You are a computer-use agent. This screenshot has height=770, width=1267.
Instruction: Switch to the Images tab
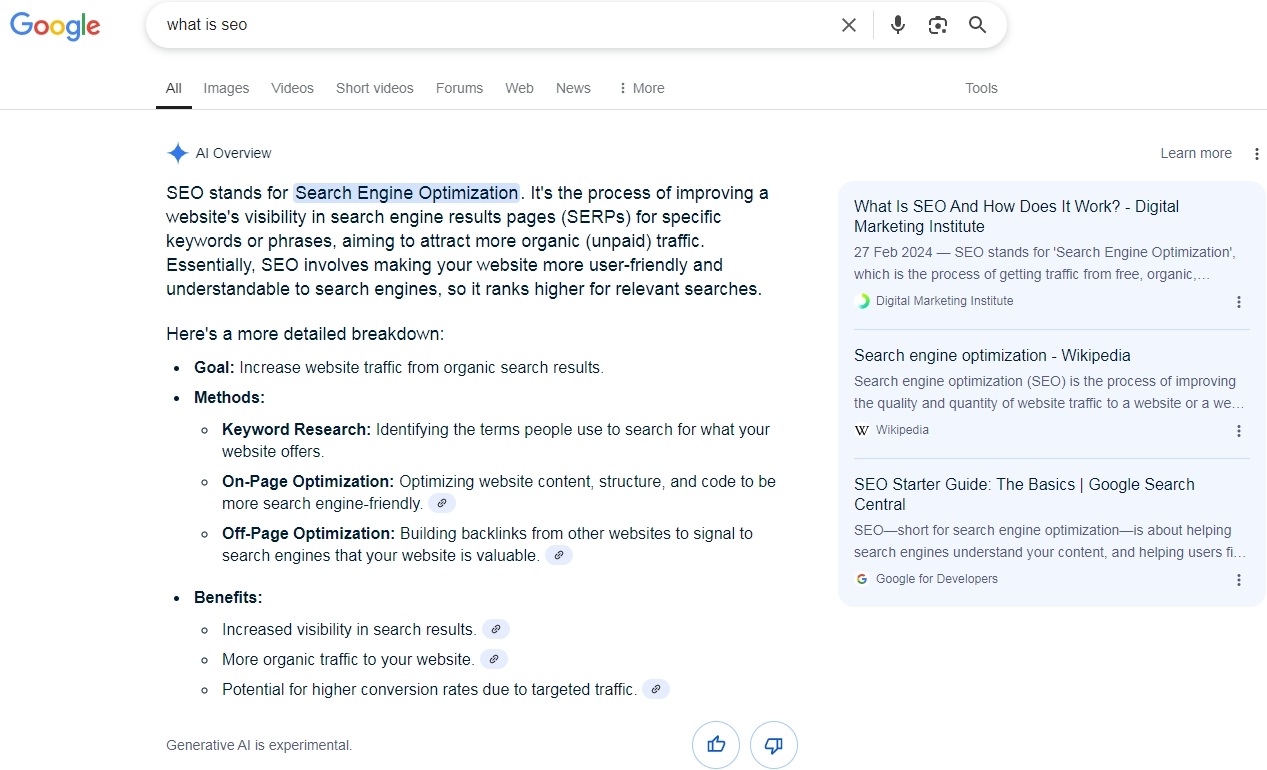coord(226,88)
